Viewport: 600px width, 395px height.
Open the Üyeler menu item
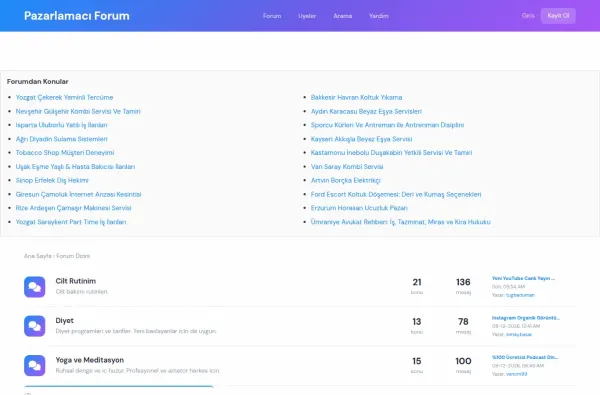tap(307, 16)
